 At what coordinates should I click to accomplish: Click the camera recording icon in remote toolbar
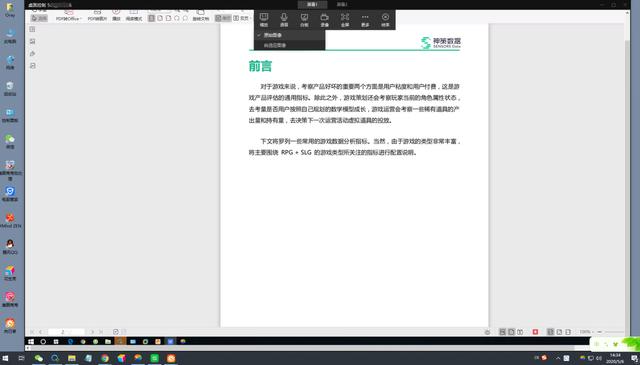click(x=324, y=19)
